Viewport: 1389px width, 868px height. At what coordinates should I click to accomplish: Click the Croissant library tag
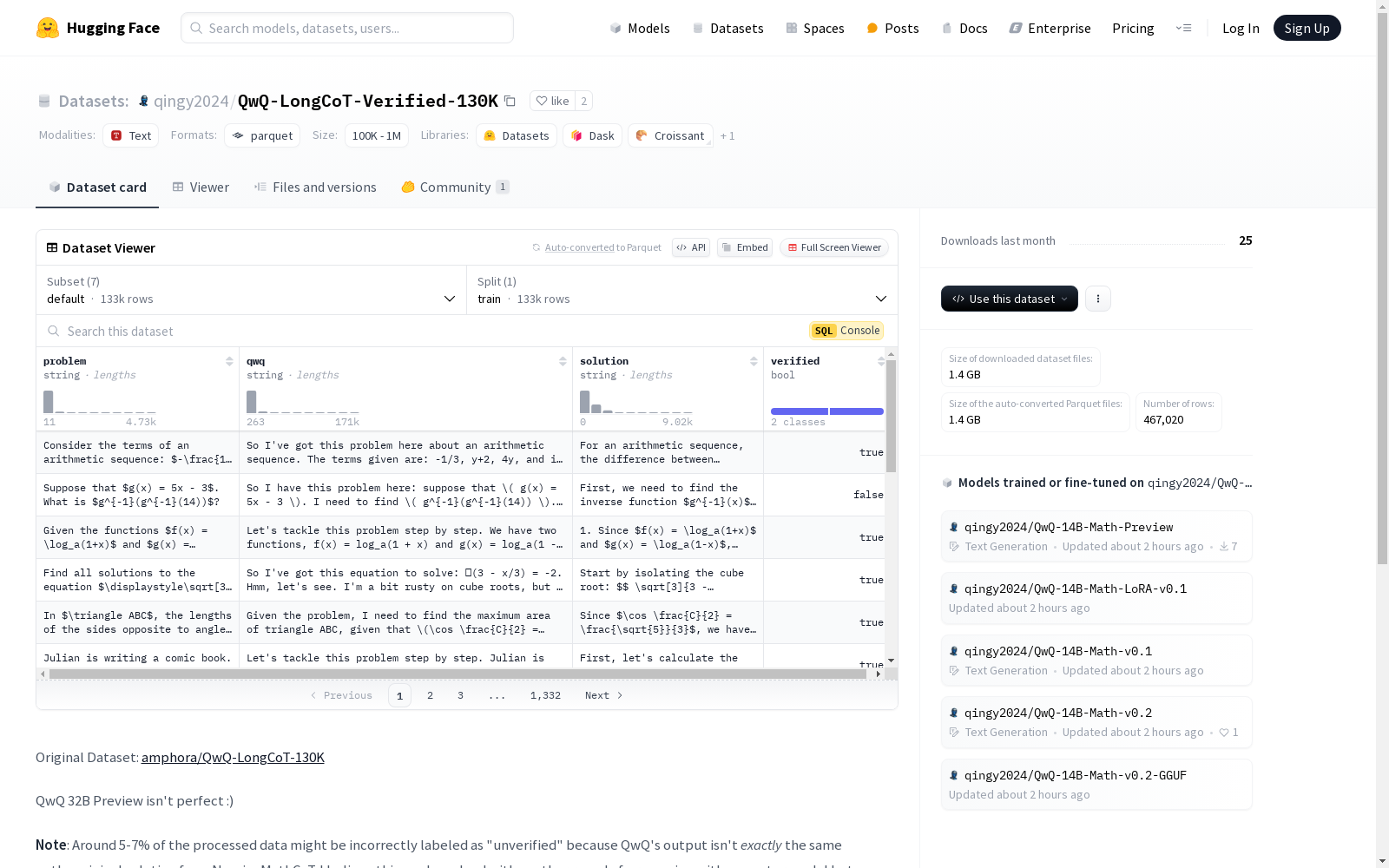670,135
